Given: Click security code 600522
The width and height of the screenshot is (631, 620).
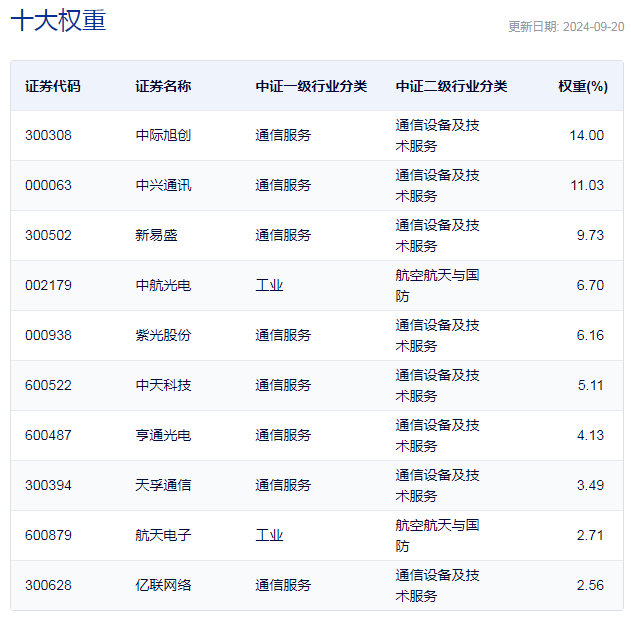Looking at the screenshot, I should pos(48,385).
